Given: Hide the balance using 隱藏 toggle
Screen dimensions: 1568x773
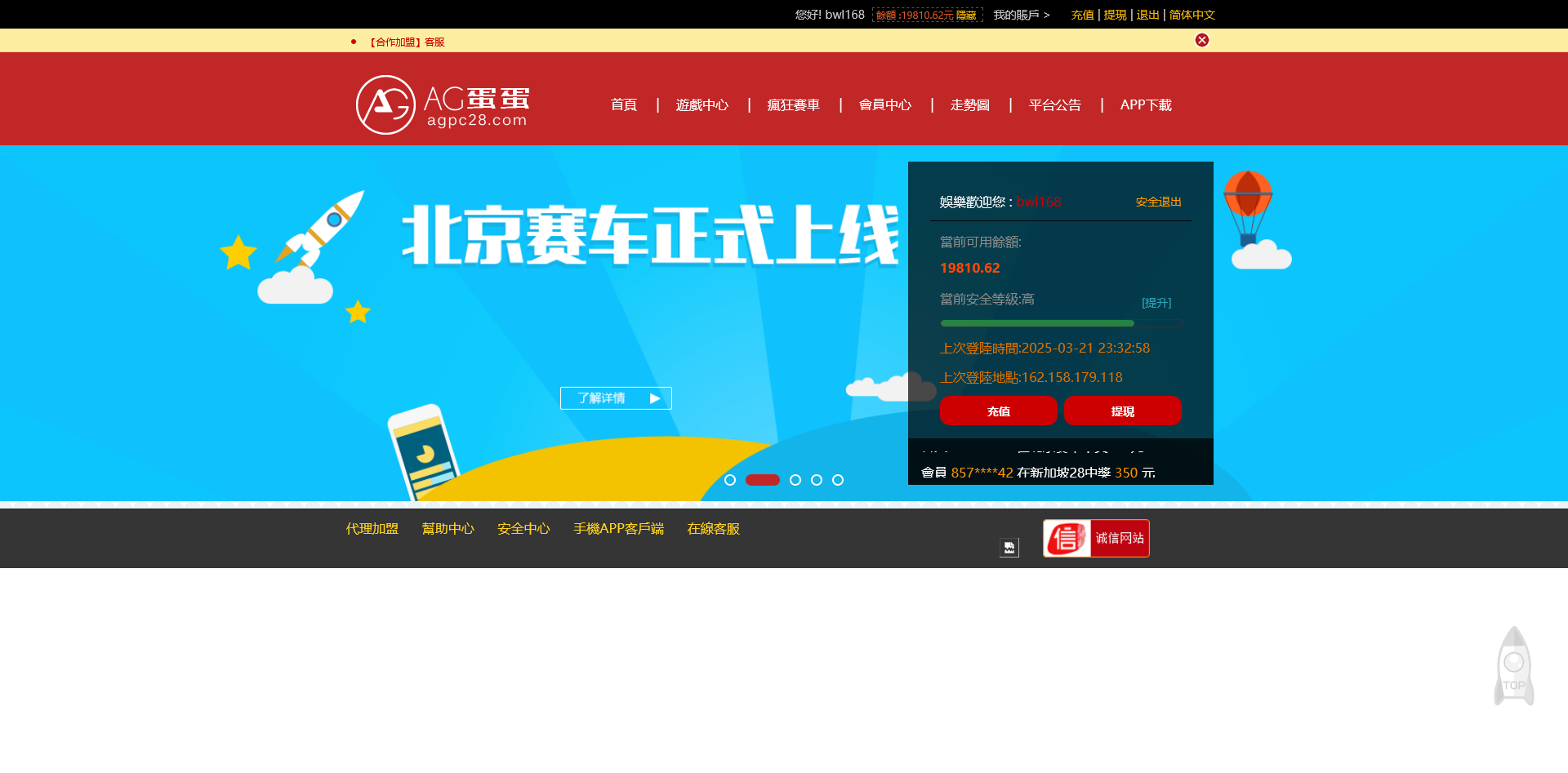Looking at the screenshot, I should pyautogui.click(x=967, y=15).
